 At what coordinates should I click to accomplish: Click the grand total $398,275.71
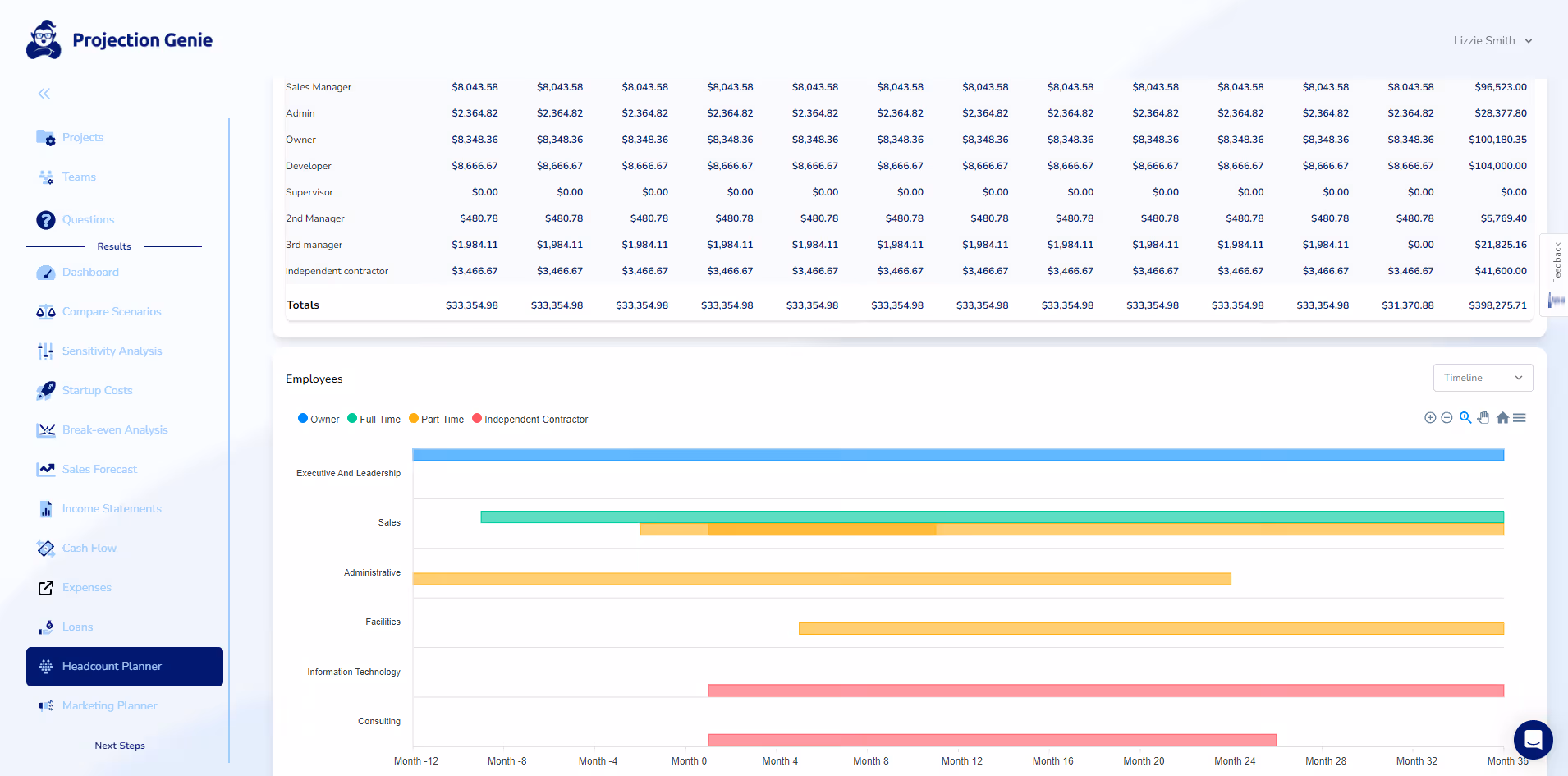tap(1497, 305)
